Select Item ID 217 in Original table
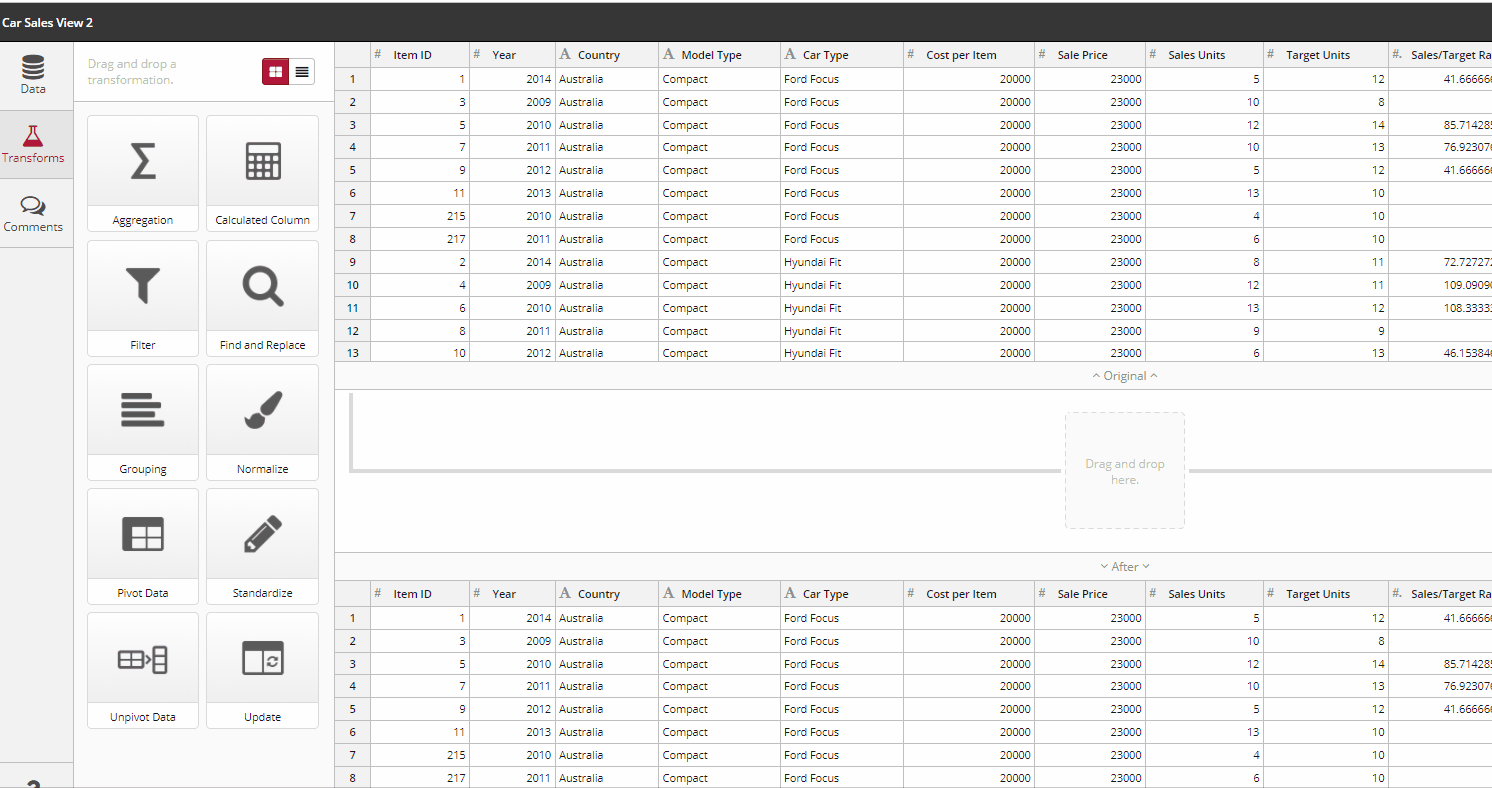This screenshot has width=1492, height=788. (420, 239)
